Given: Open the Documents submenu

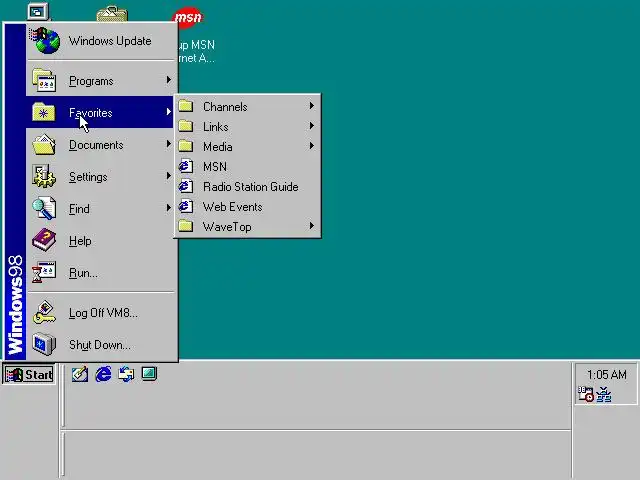Looking at the screenshot, I should pos(102,144).
